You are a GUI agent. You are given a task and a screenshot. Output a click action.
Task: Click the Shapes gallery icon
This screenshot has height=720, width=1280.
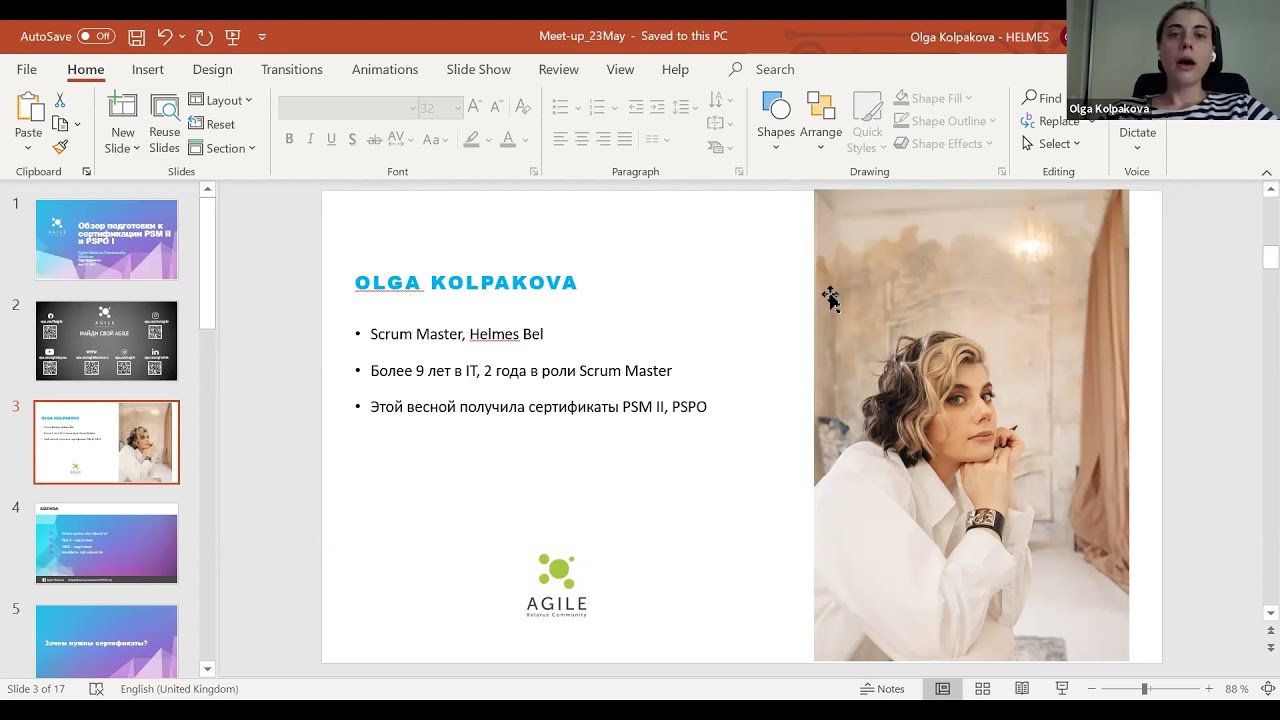click(x=776, y=107)
